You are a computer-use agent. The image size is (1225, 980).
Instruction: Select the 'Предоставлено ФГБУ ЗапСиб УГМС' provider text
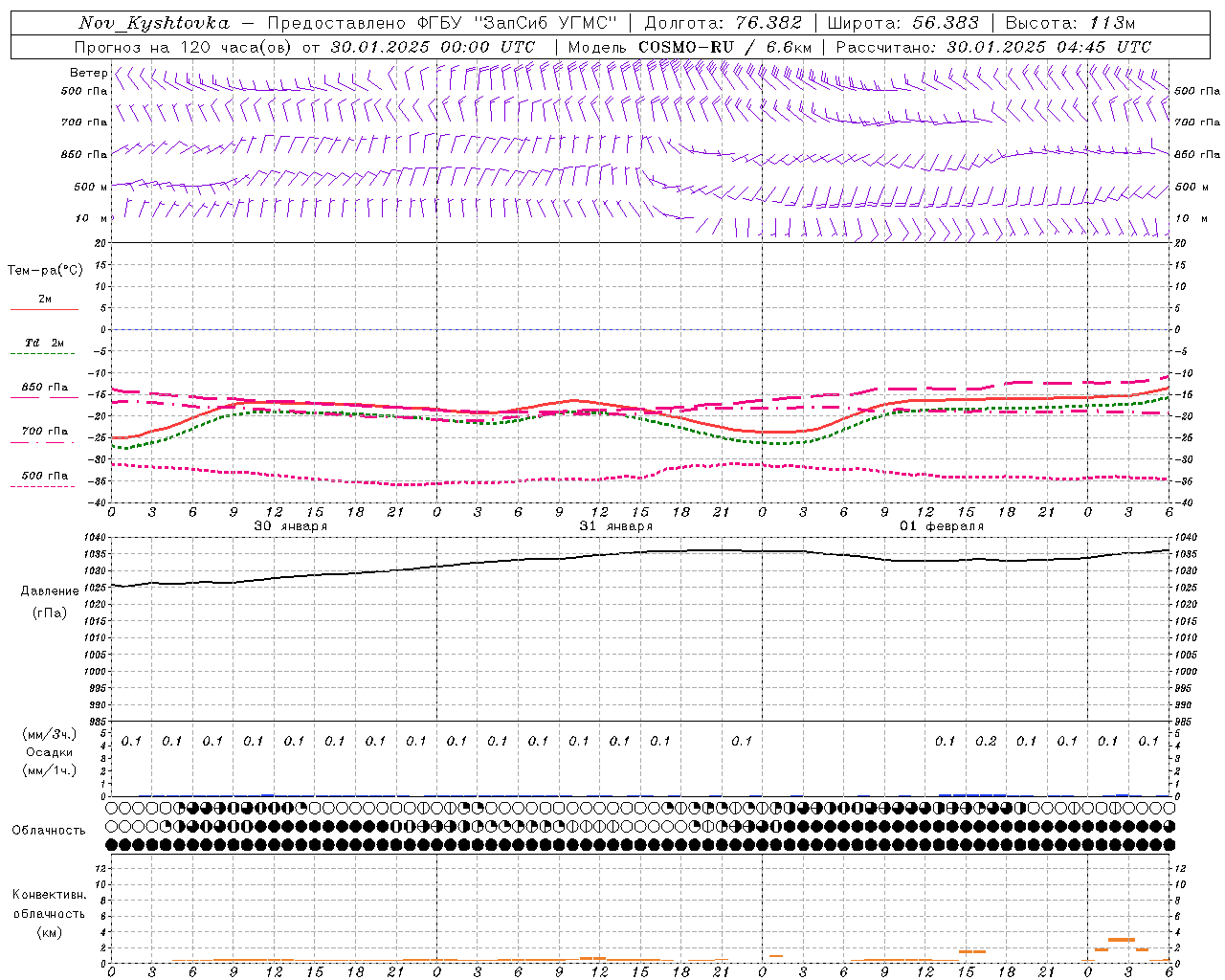pyautogui.click(x=443, y=23)
